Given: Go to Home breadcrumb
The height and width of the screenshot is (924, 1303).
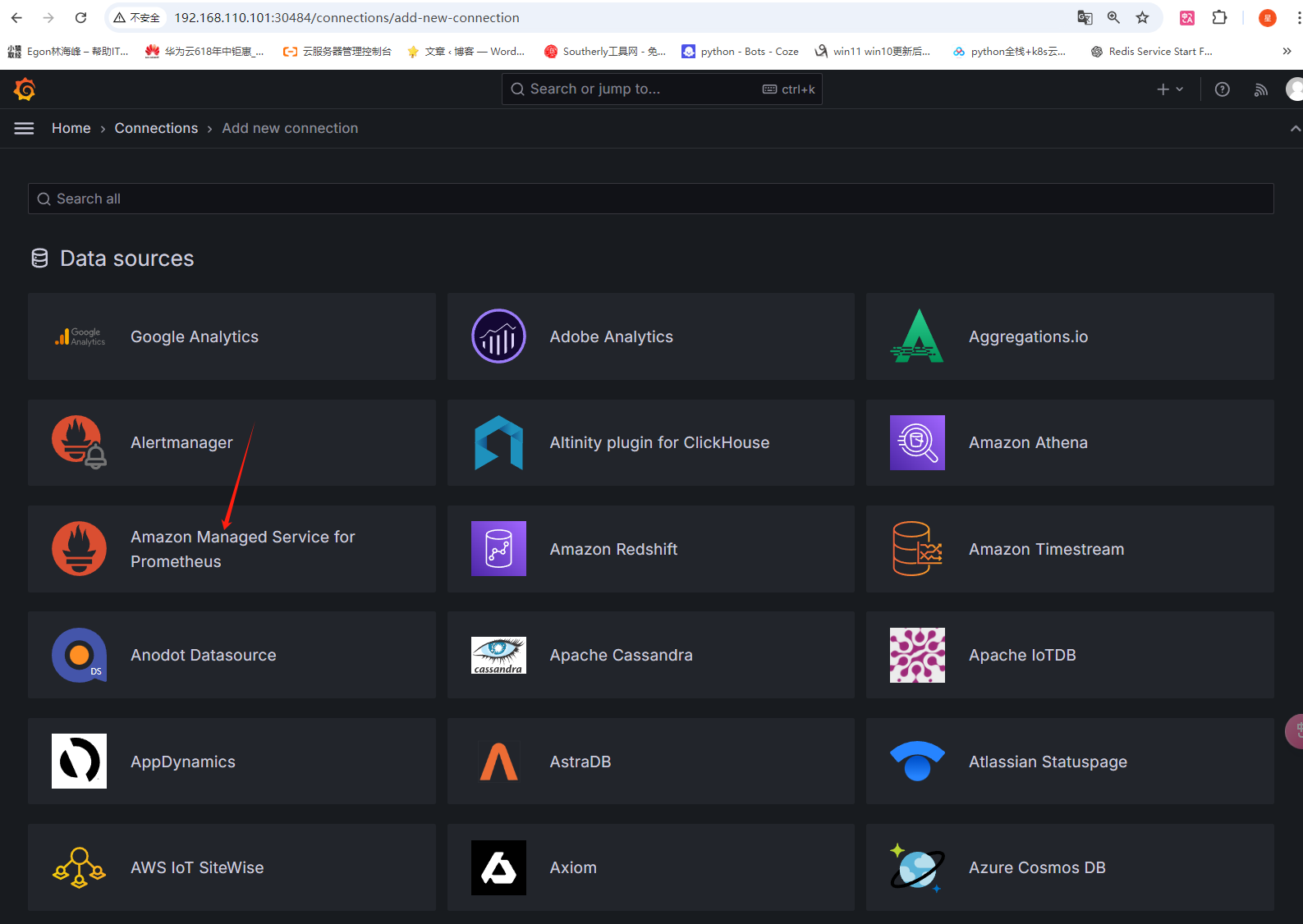Looking at the screenshot, I should [71, 128].
